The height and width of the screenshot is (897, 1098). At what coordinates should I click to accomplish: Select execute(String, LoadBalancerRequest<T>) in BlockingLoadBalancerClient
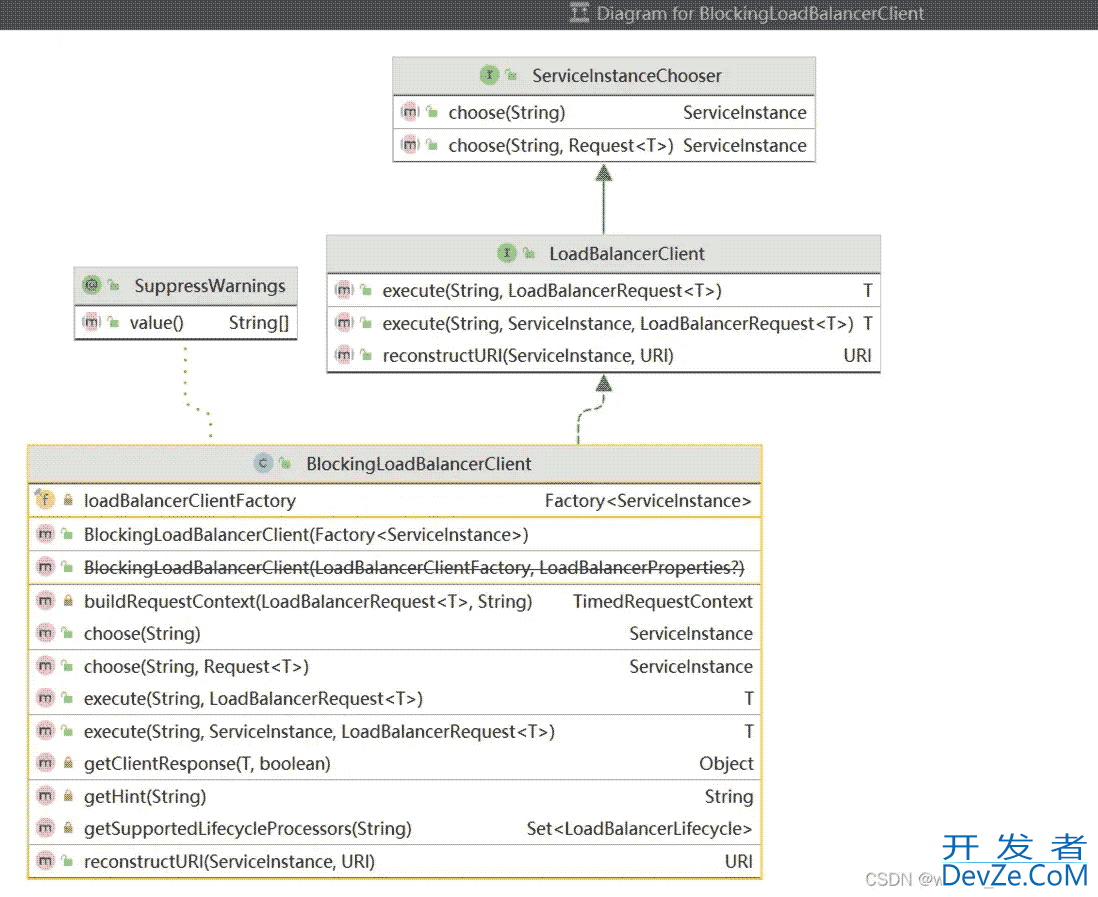pos(394,698)
